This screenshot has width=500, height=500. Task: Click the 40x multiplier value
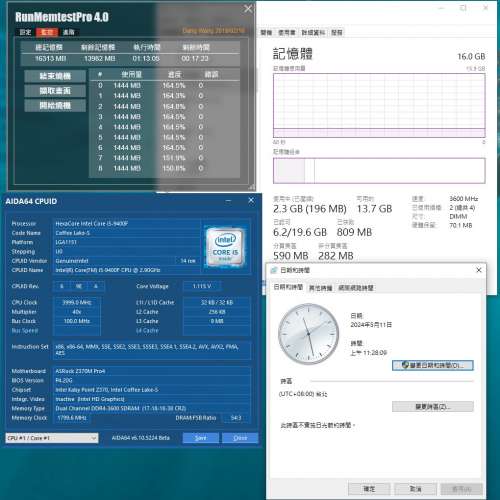(x=77, y=312)
